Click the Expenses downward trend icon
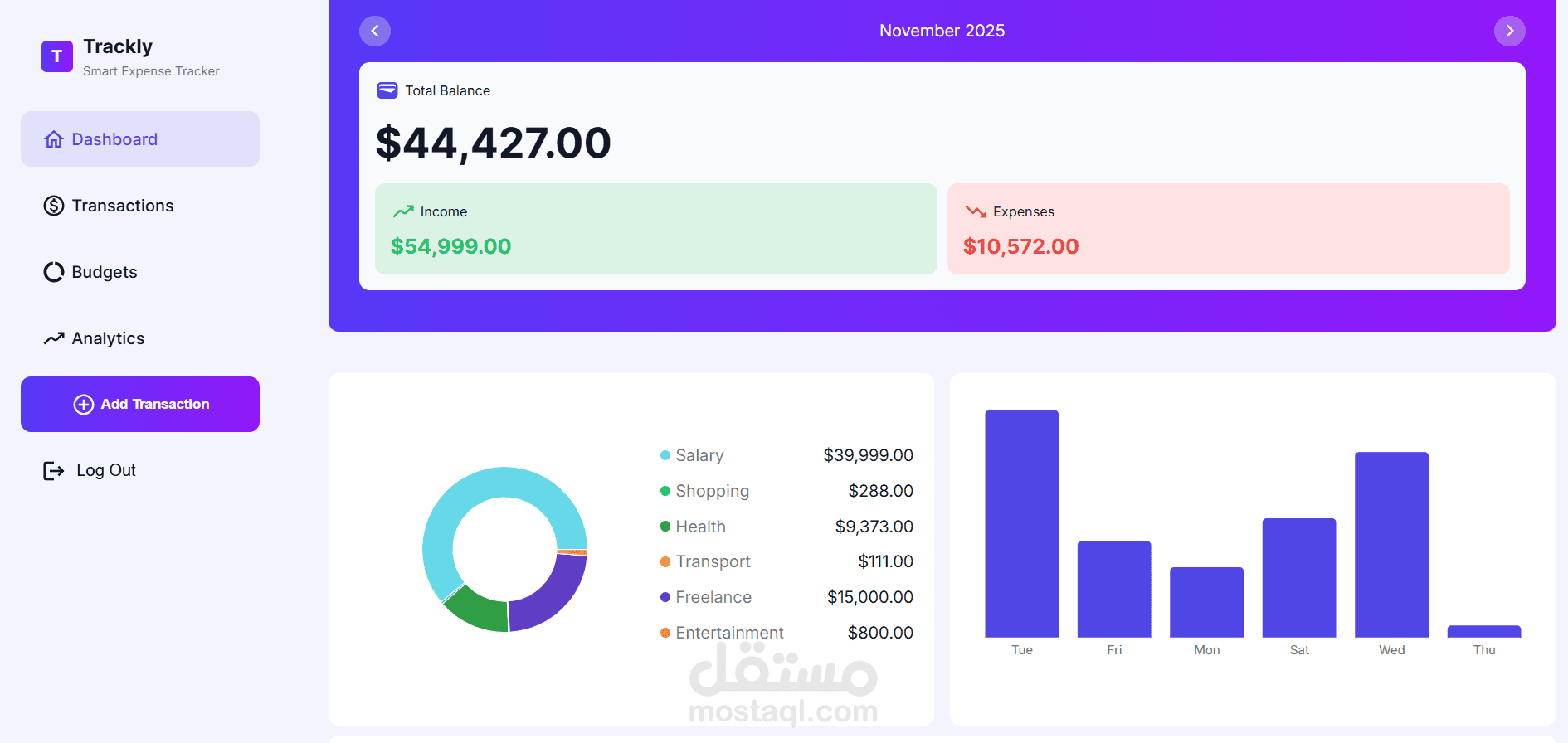 click(x=976, y=211)
